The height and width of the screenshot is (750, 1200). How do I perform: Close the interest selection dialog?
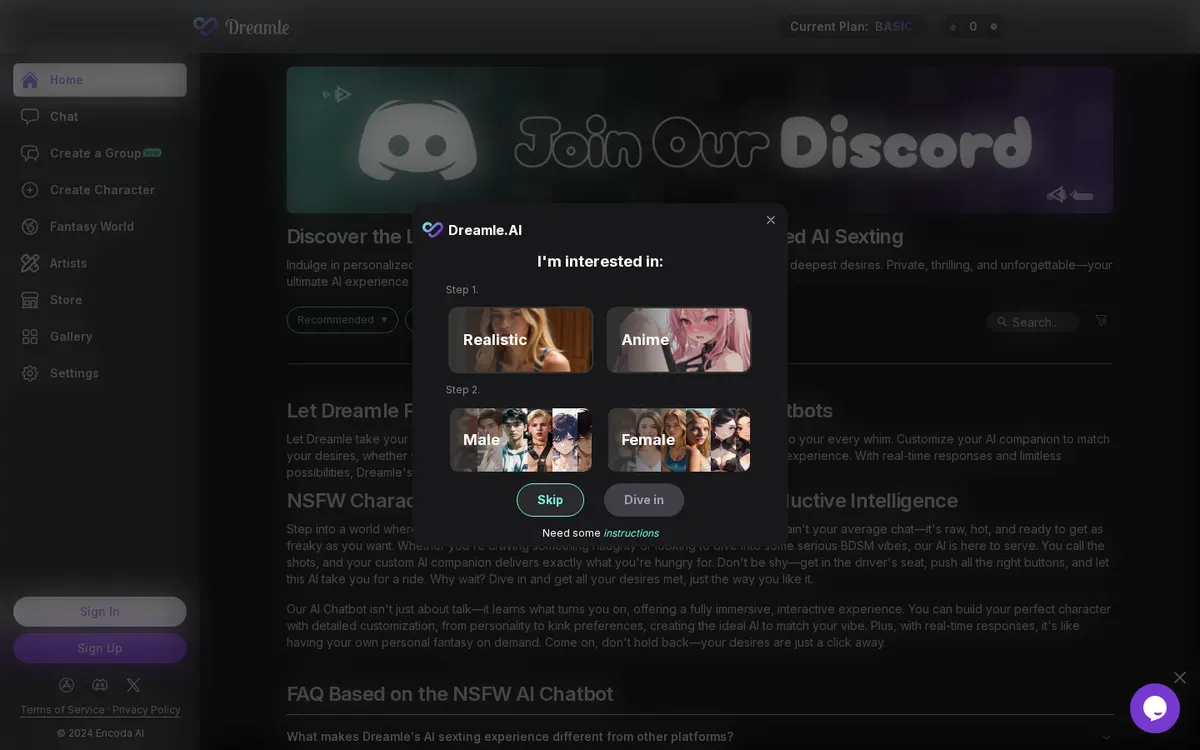(x=771, y=220)
